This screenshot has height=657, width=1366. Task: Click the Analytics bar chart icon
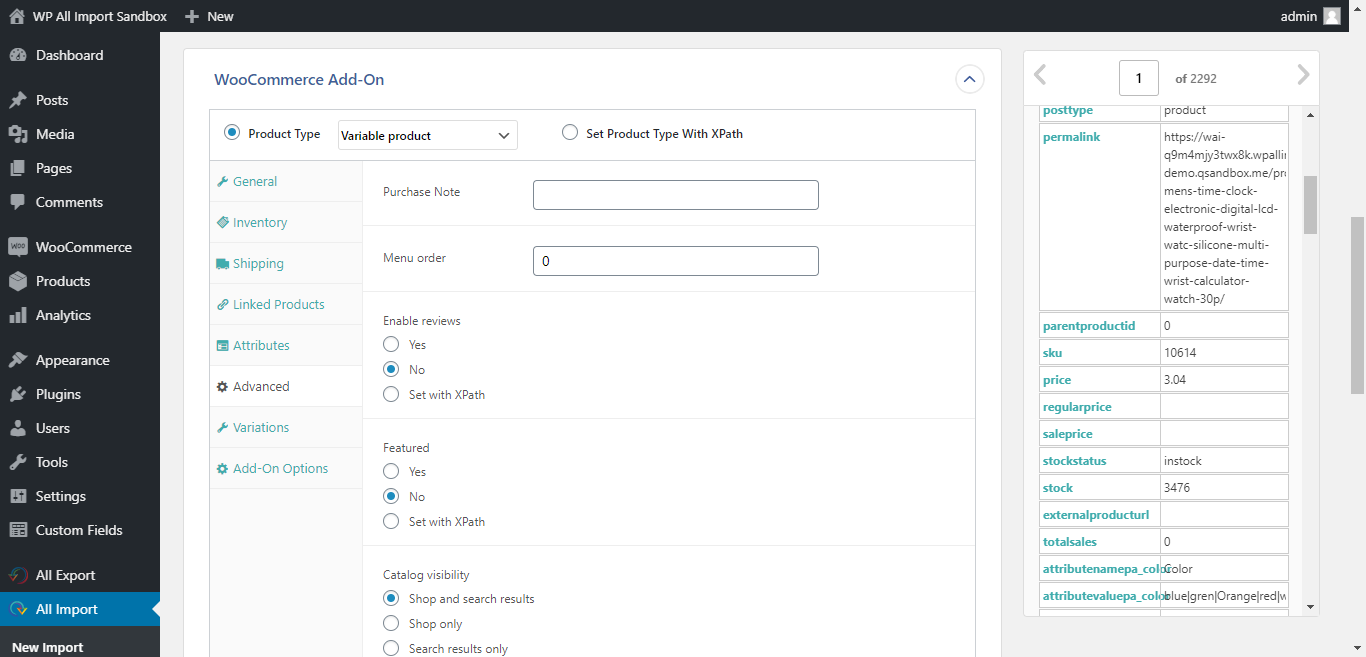pyautogui.click(x=18, y=315)
